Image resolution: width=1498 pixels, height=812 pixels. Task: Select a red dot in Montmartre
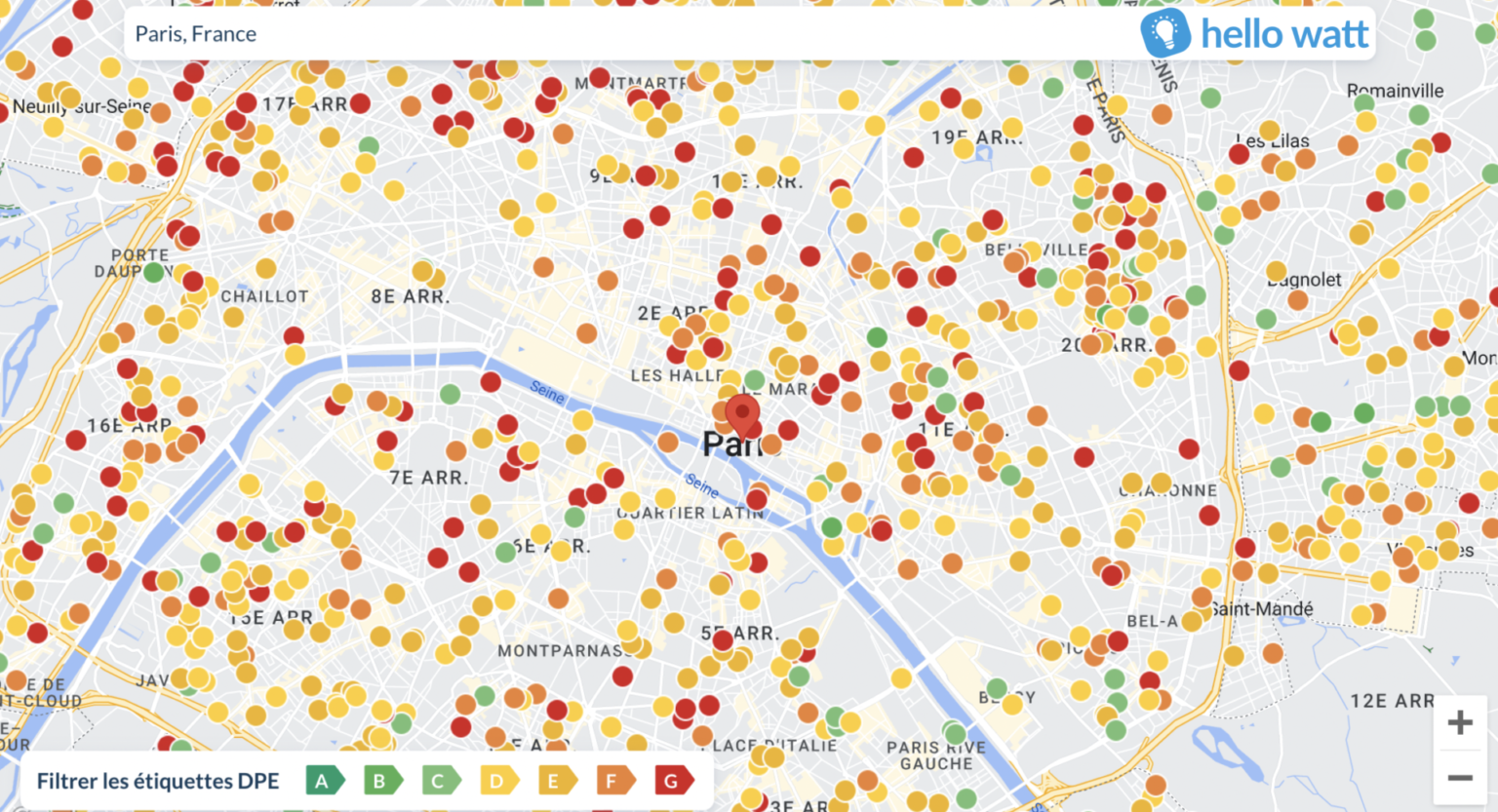point(599,79)
